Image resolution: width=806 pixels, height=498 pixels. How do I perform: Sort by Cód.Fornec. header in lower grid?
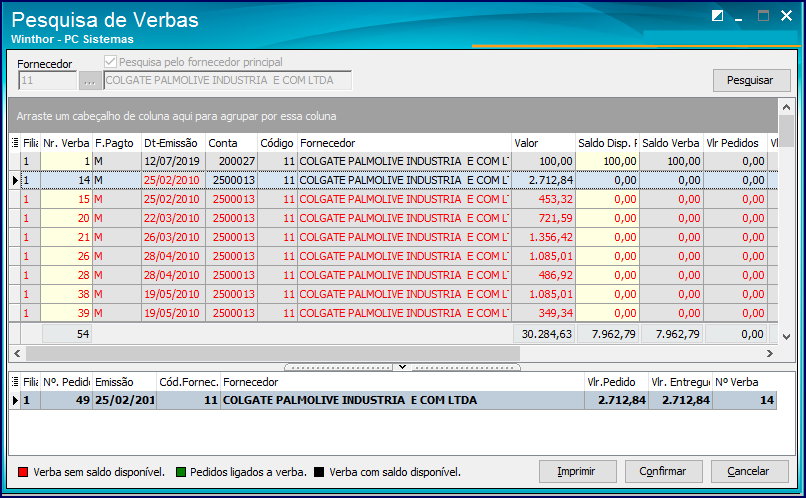coord(189,382)
